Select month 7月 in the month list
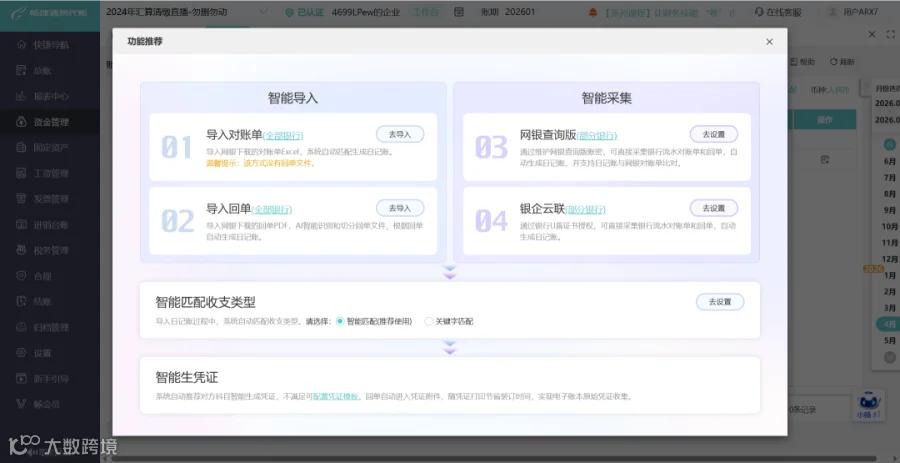900x463 pixels. (890, 178)
